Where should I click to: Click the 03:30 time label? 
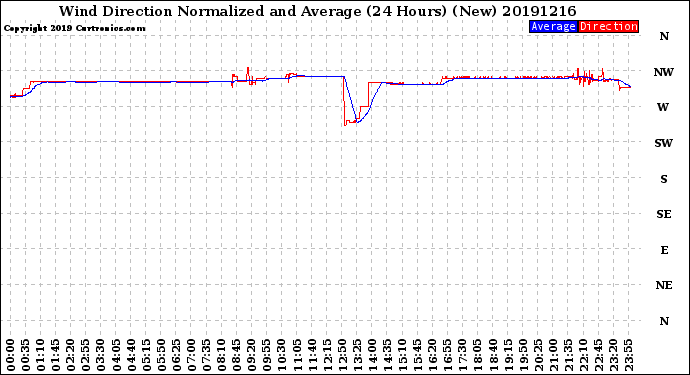point(101,355)
